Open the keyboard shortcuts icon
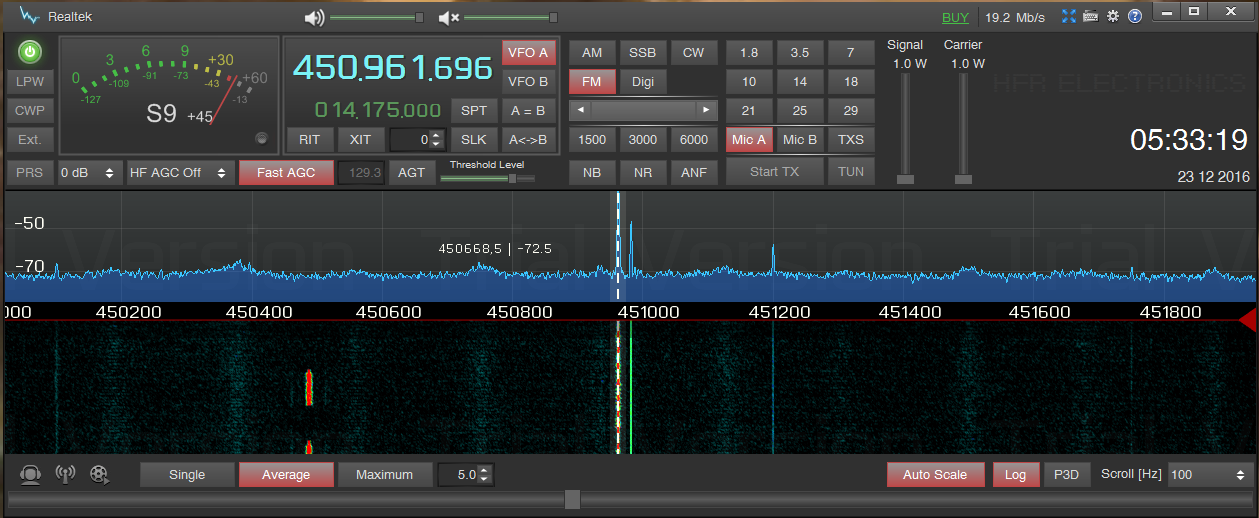 (1090, 17)
